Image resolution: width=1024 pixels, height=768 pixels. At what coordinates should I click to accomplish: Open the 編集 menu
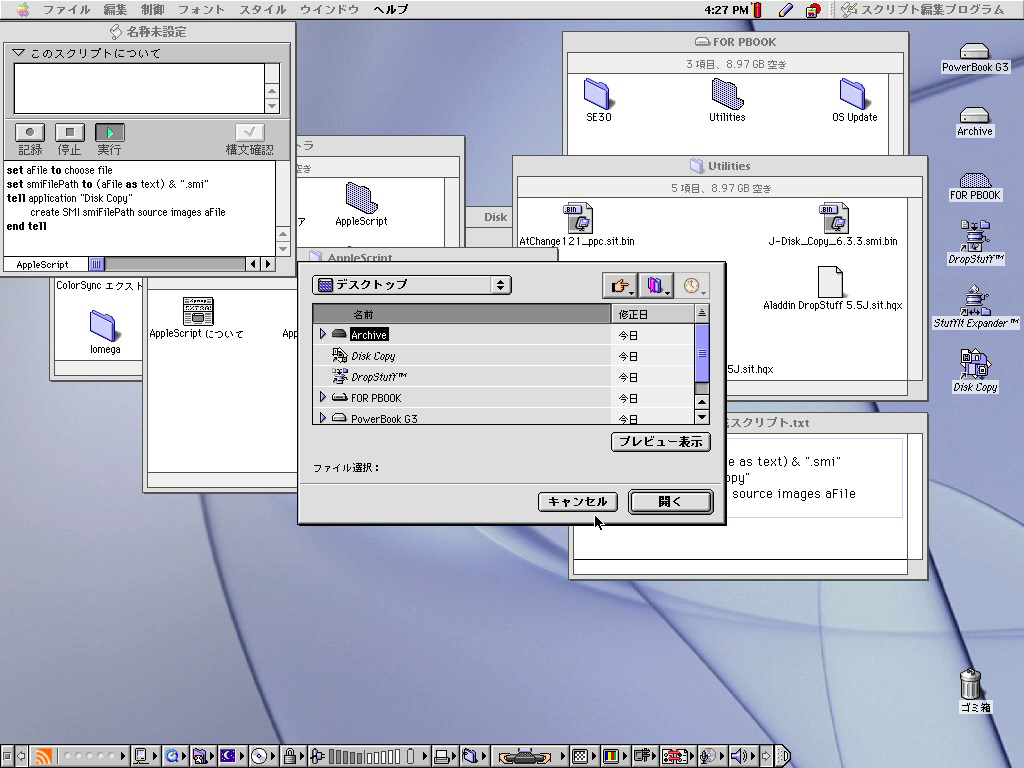point(115,9)
